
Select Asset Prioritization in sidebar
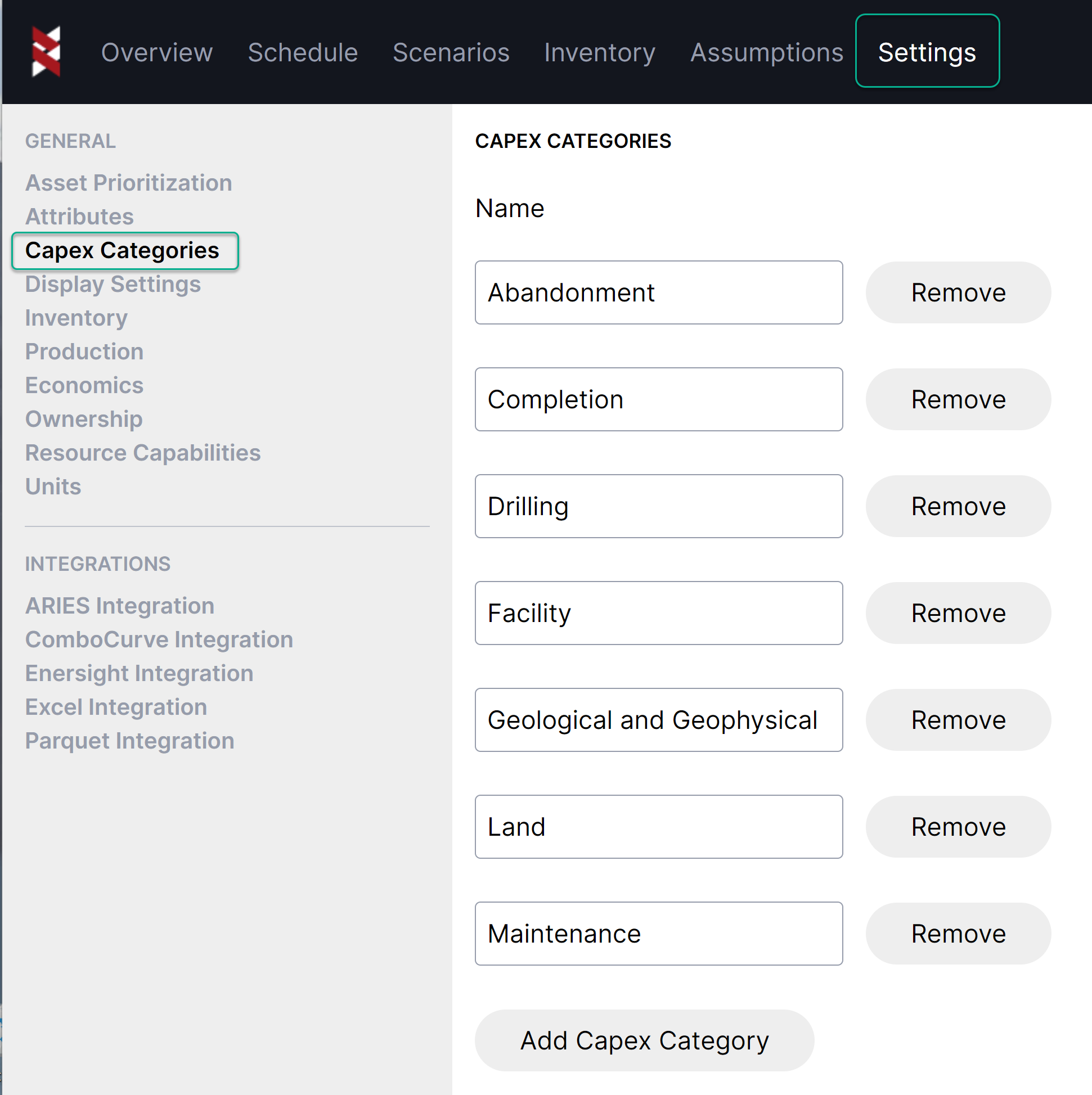(129, 183)
